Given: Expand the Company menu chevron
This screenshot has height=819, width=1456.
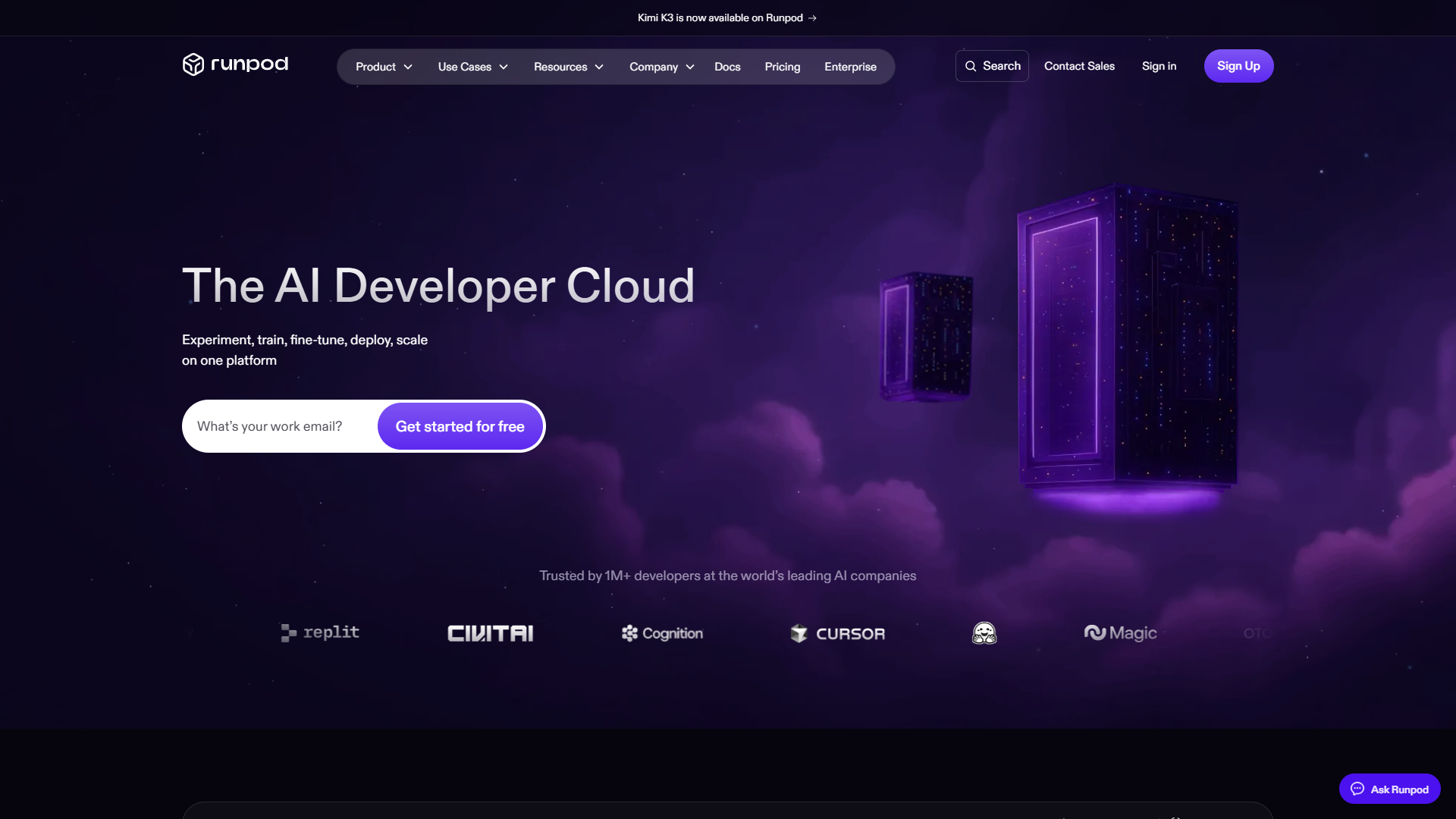Looking at the screenshot, I should click(x=690, y=67).
